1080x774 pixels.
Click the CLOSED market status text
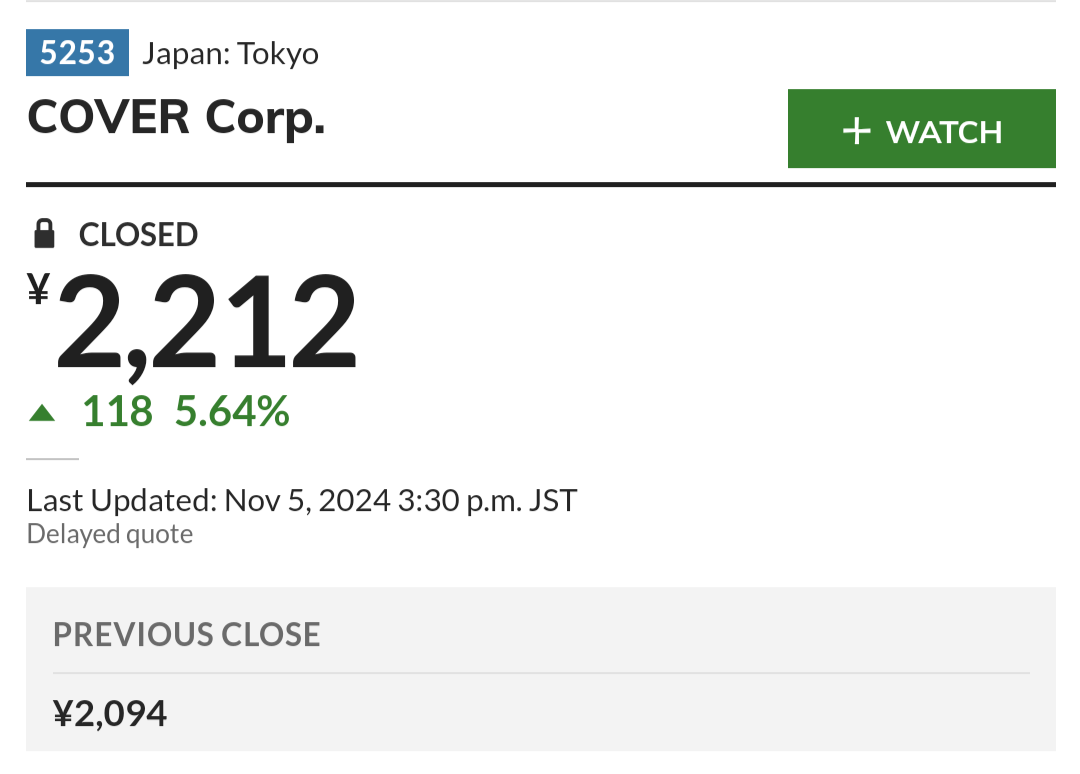click(x=138, y=235)
